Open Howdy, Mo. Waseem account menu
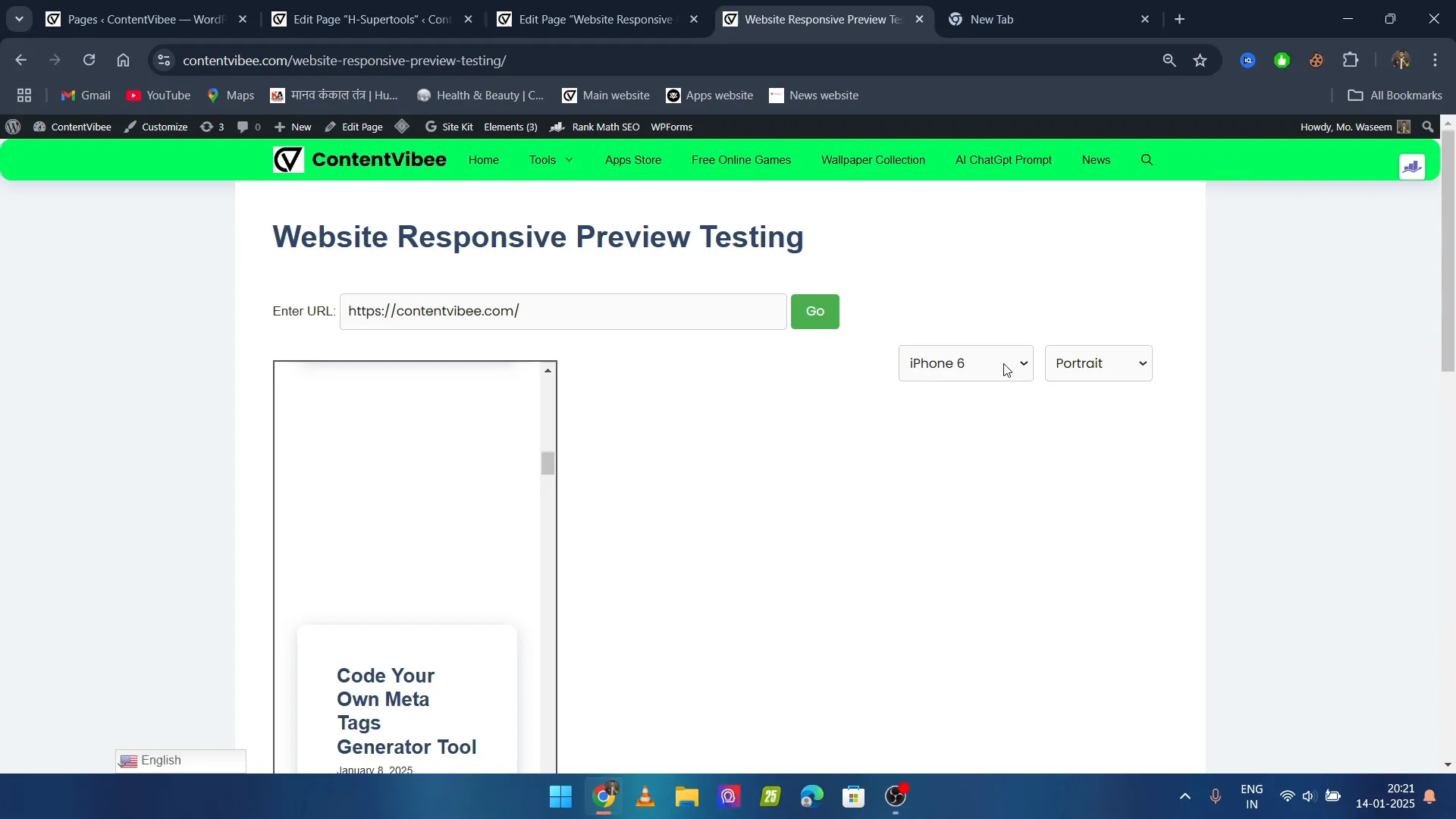 pyautogui.click(x=1355, y=127)
